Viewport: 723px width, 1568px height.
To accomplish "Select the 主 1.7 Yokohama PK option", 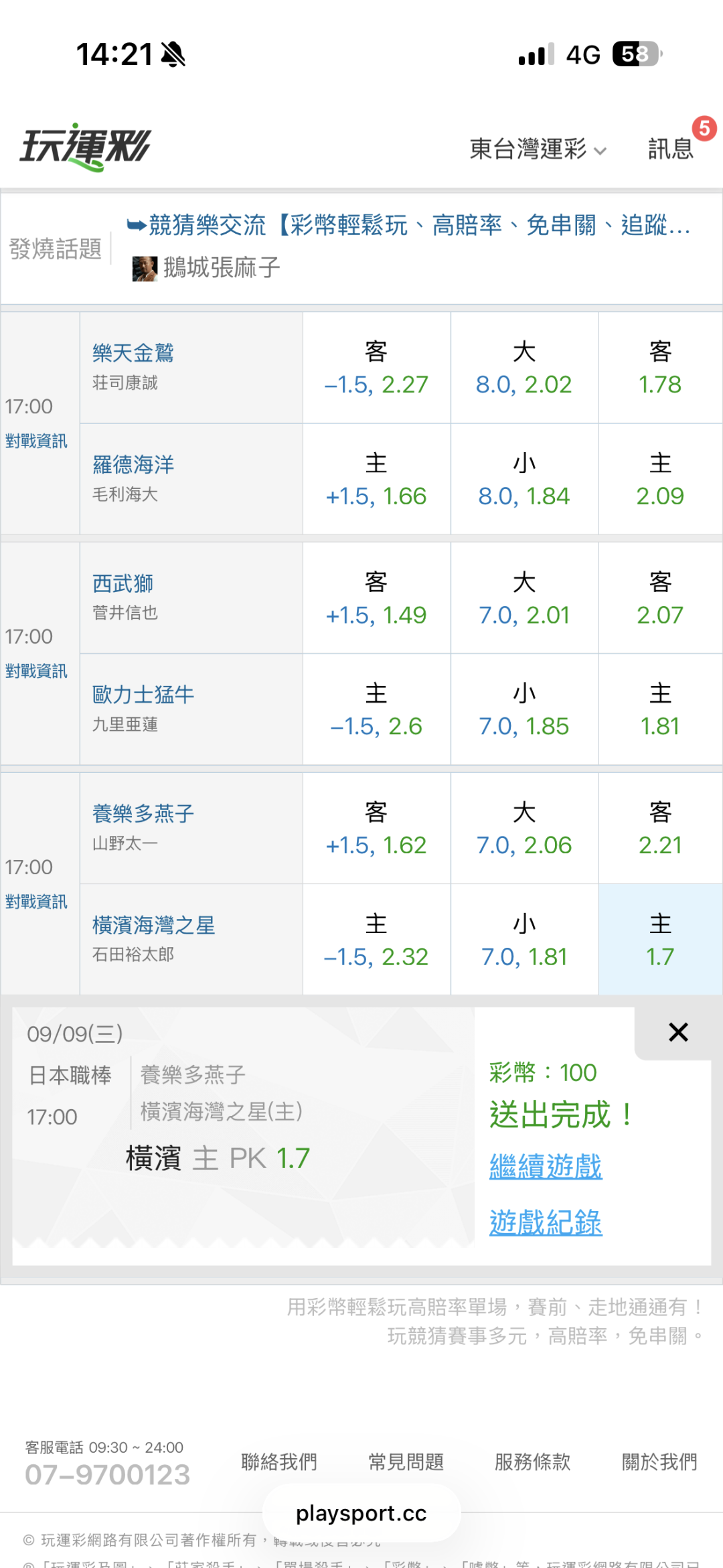I will click(660, 939).
